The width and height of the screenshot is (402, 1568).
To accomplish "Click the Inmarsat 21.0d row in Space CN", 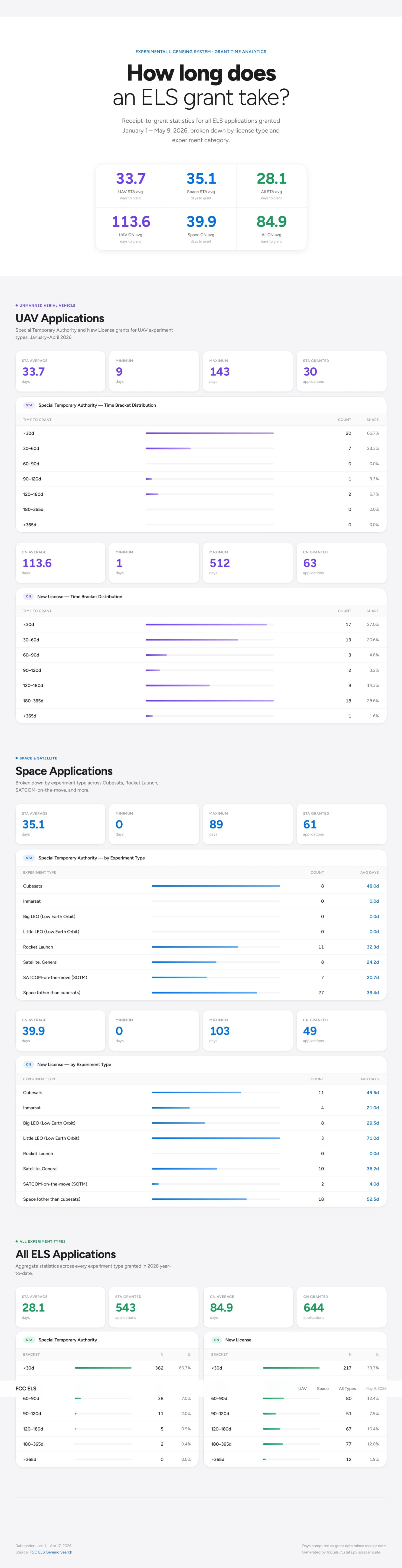I will [201, 1108].
